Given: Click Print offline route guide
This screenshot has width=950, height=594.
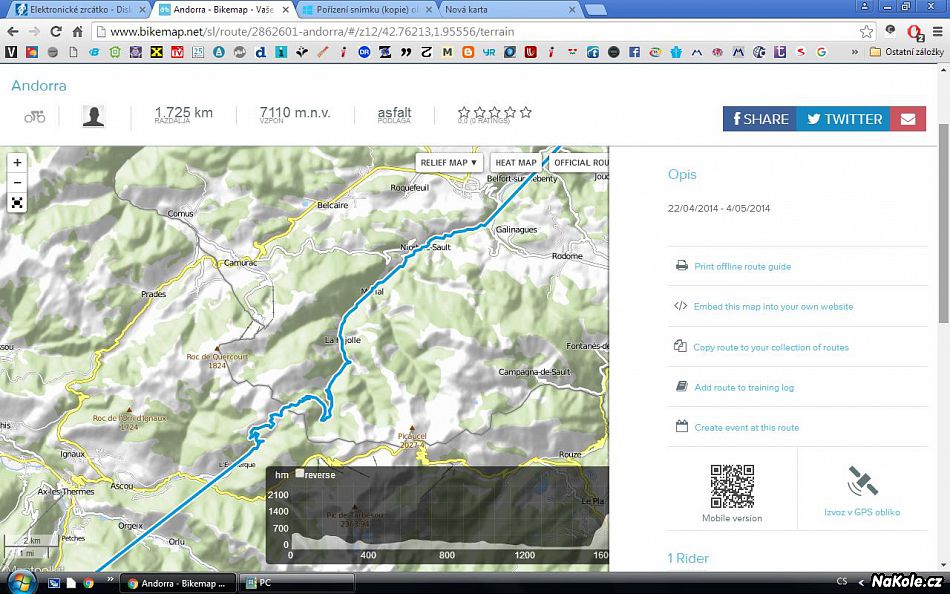Looking at the screenshot, I should tap(742, 266).
